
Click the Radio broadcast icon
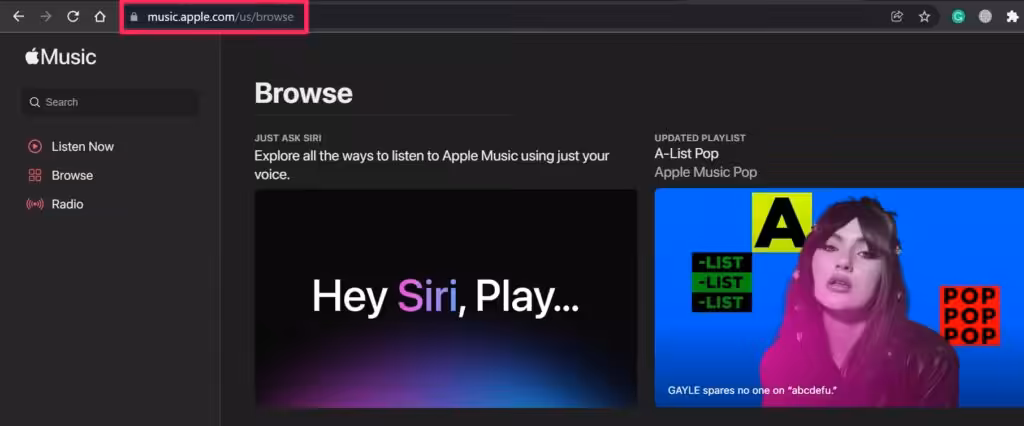[35, 204]
